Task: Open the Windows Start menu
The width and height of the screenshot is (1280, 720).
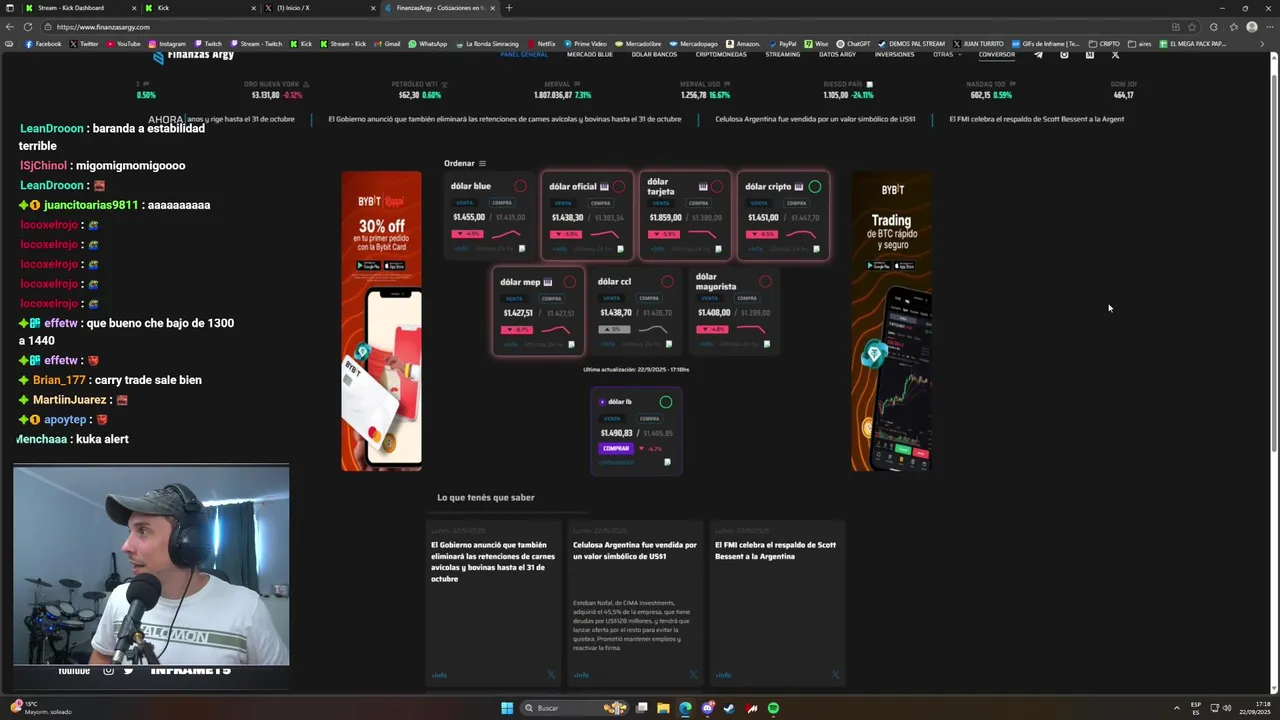Action: click(x=507, y=708)
